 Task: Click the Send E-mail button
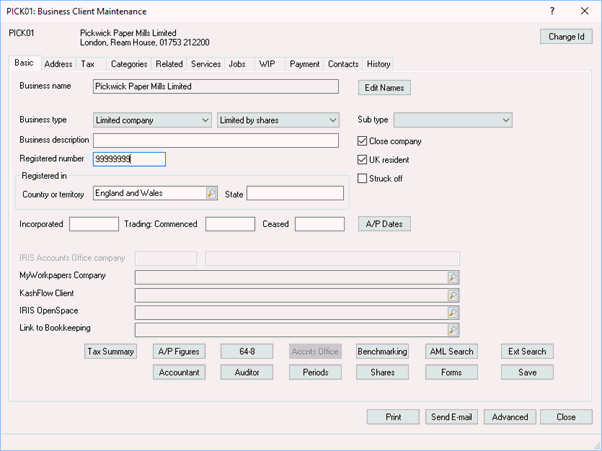pyautogui.click(x=452, y=417)
